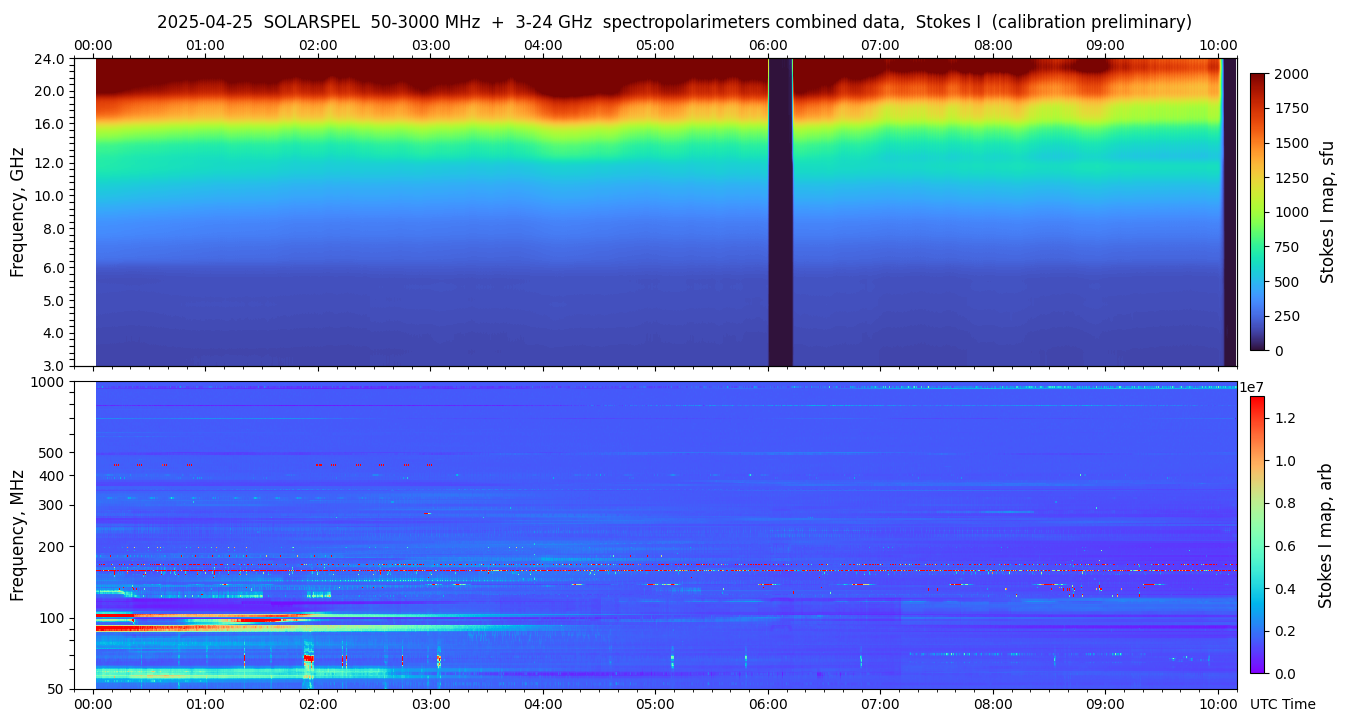Click the 1e7 exponent label above lower colorbar
This screenshot has height=725, width=1350.
[x=1251, y=387]
